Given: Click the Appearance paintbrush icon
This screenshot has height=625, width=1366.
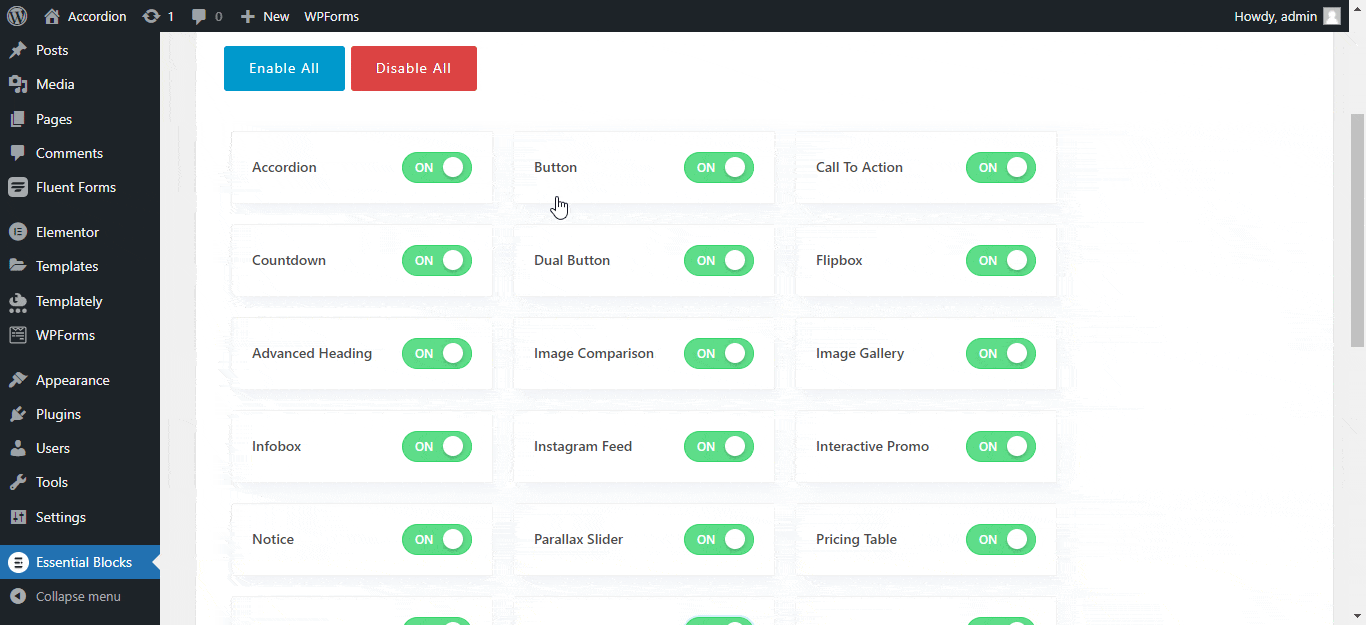Looking at the screenshot, I should [18, 380].
